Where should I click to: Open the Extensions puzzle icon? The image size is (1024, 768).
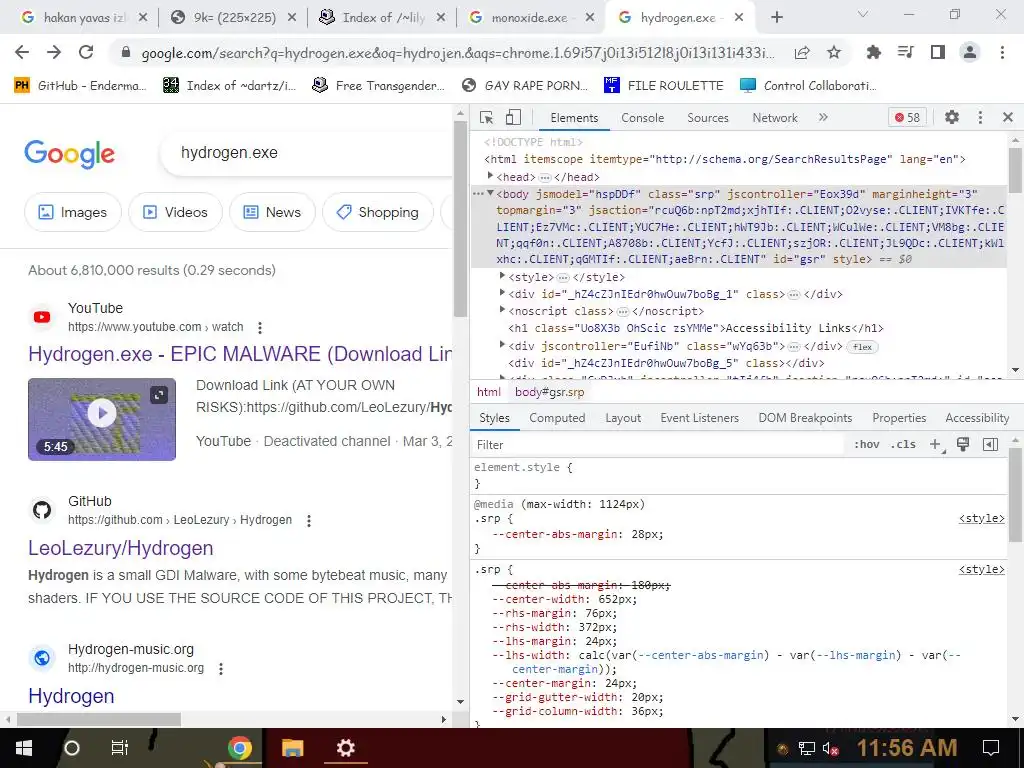(873, 52)
